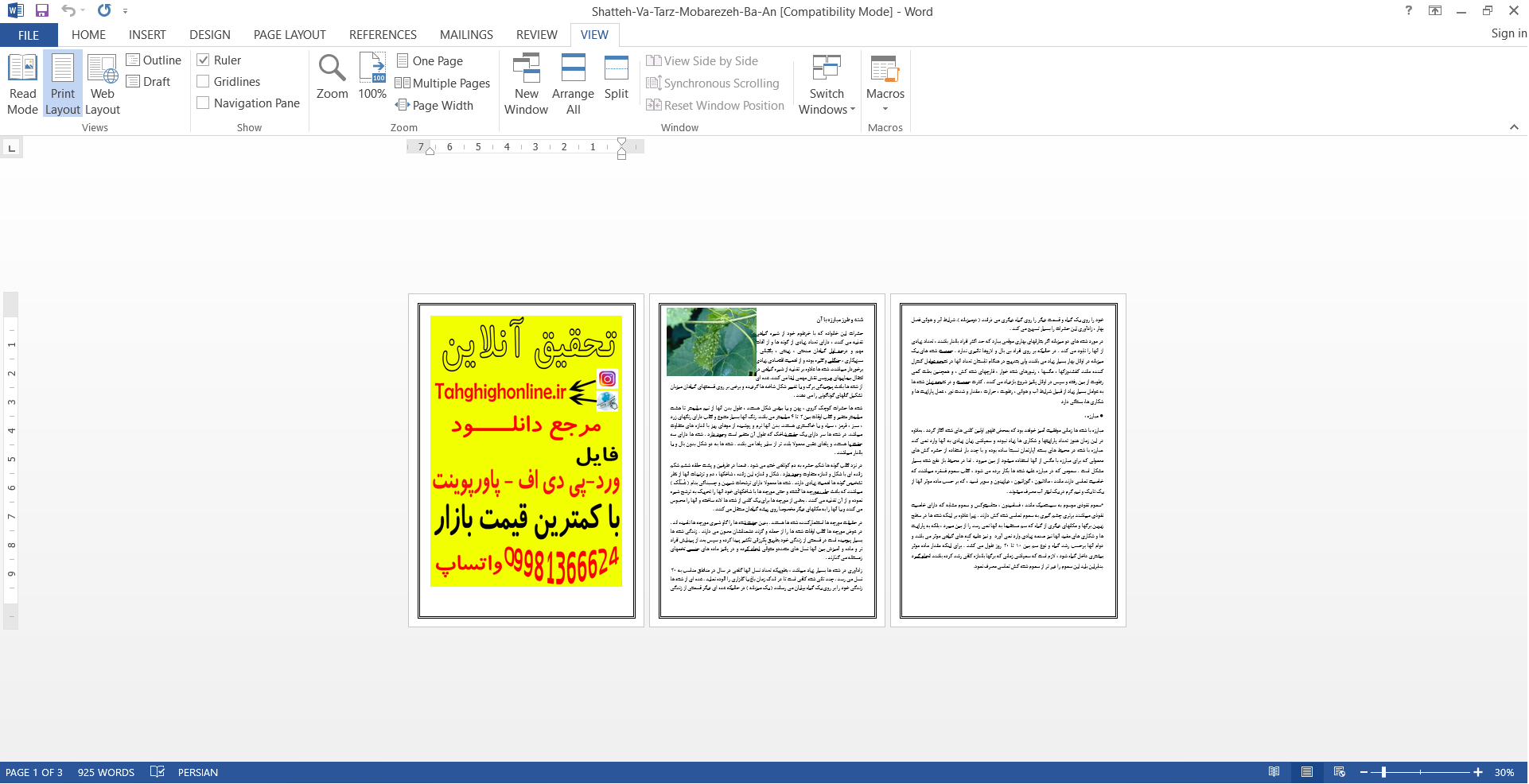
Task: Click the 925 WORDS count
Action: click(x=106, y=772)
